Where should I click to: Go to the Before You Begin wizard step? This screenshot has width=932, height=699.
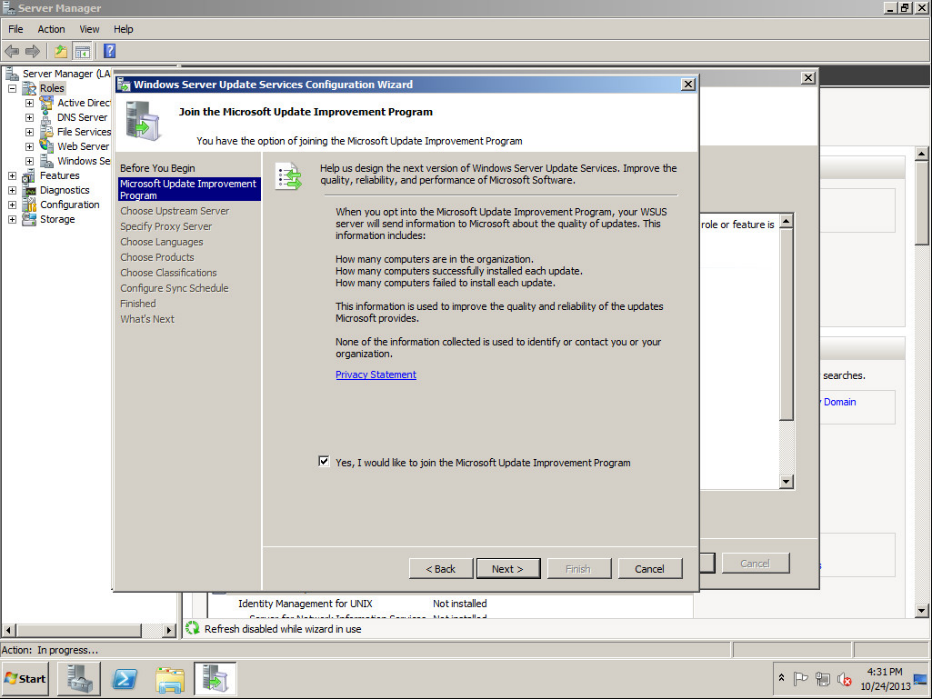158,168
